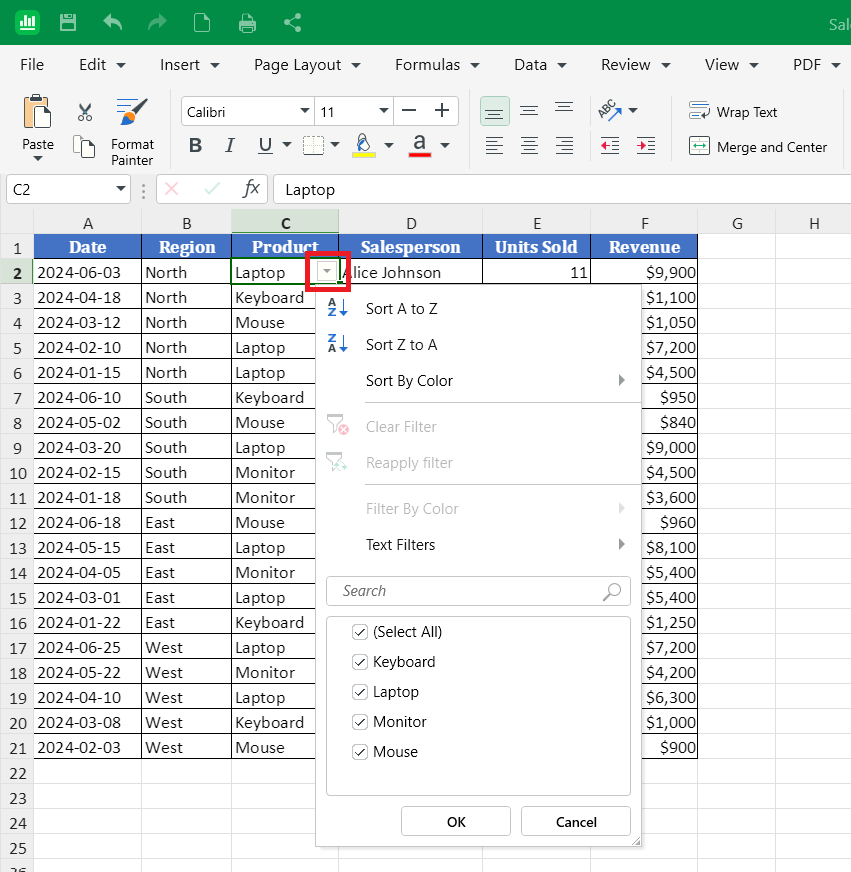Click the Merge and Center button
The width and height of the screenshot is (851, 872).
(758, 147)
